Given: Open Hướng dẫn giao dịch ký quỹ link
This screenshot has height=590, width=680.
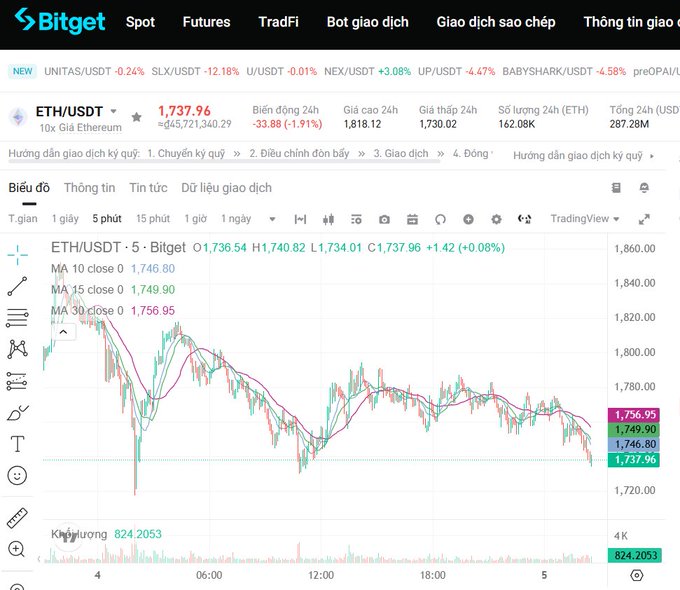Looking at the screenshot, I should click(578, 156).
